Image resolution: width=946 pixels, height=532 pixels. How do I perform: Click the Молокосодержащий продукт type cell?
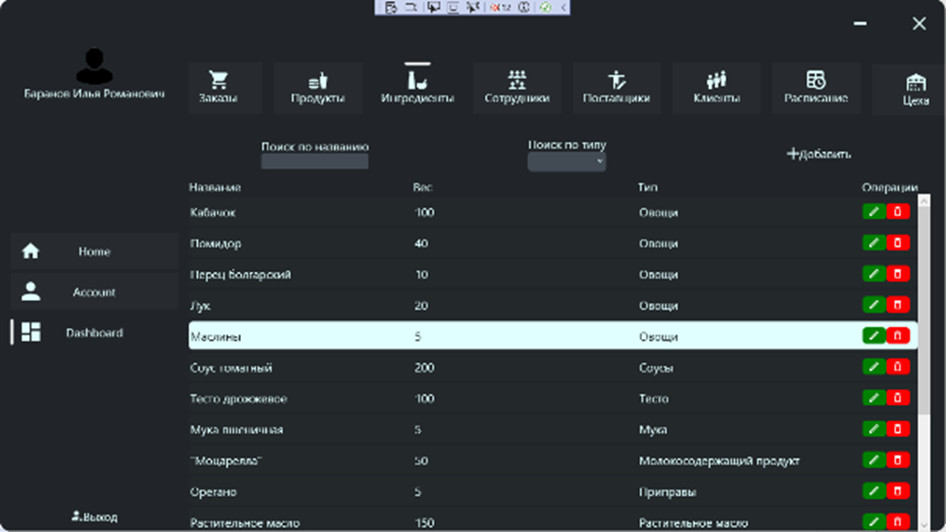[719, 461]
